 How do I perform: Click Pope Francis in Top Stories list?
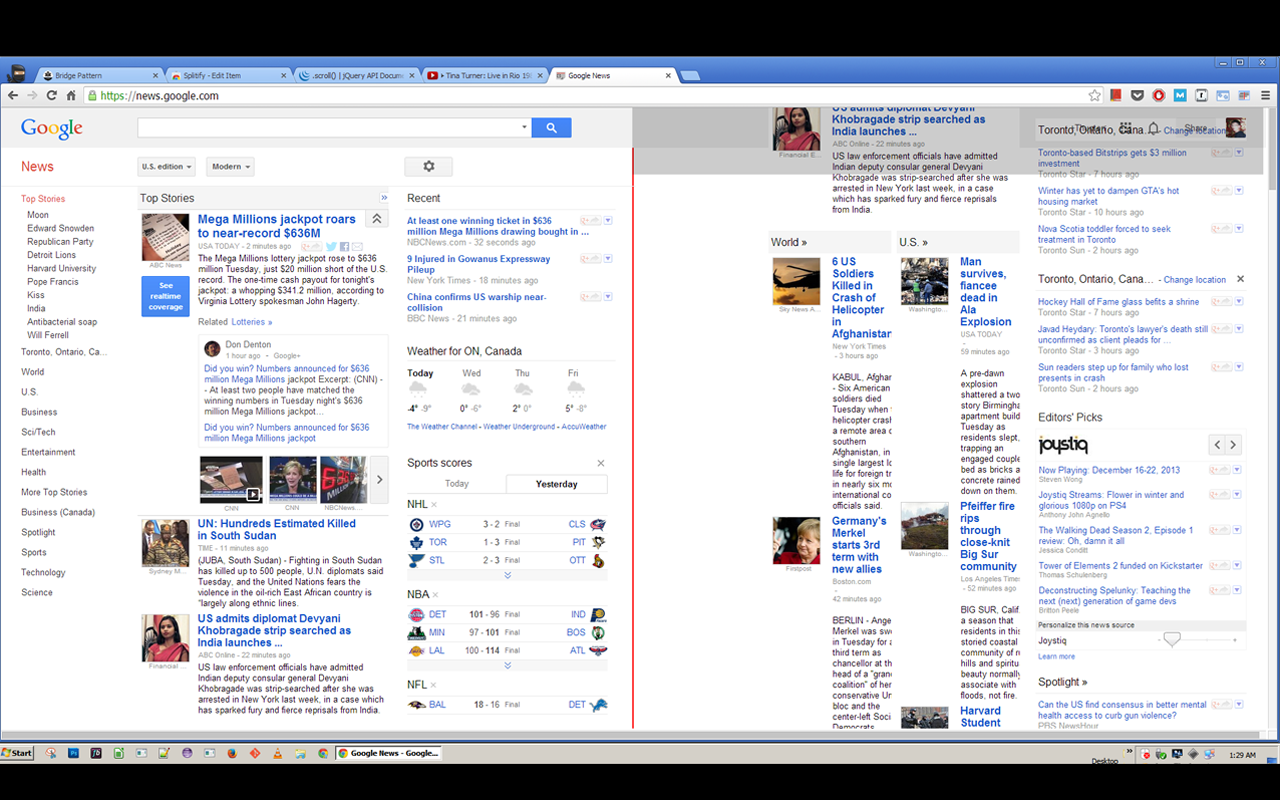[52, 282]
